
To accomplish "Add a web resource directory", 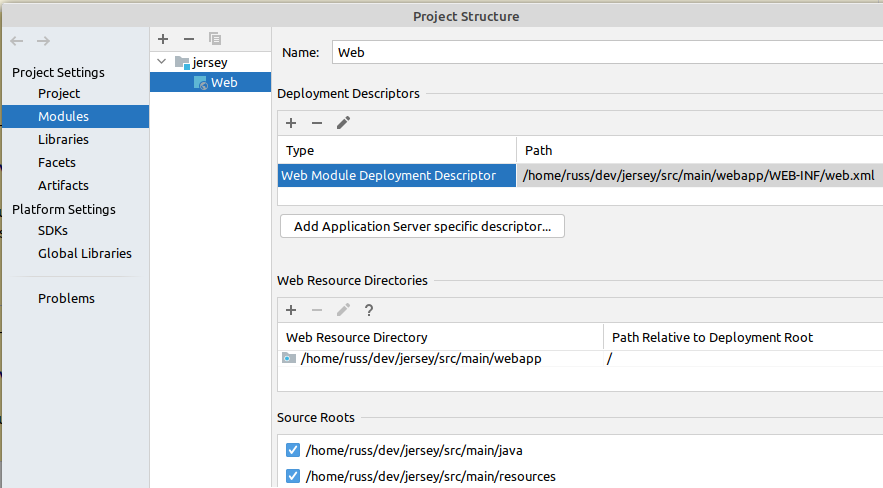I will tap(291, 310).
